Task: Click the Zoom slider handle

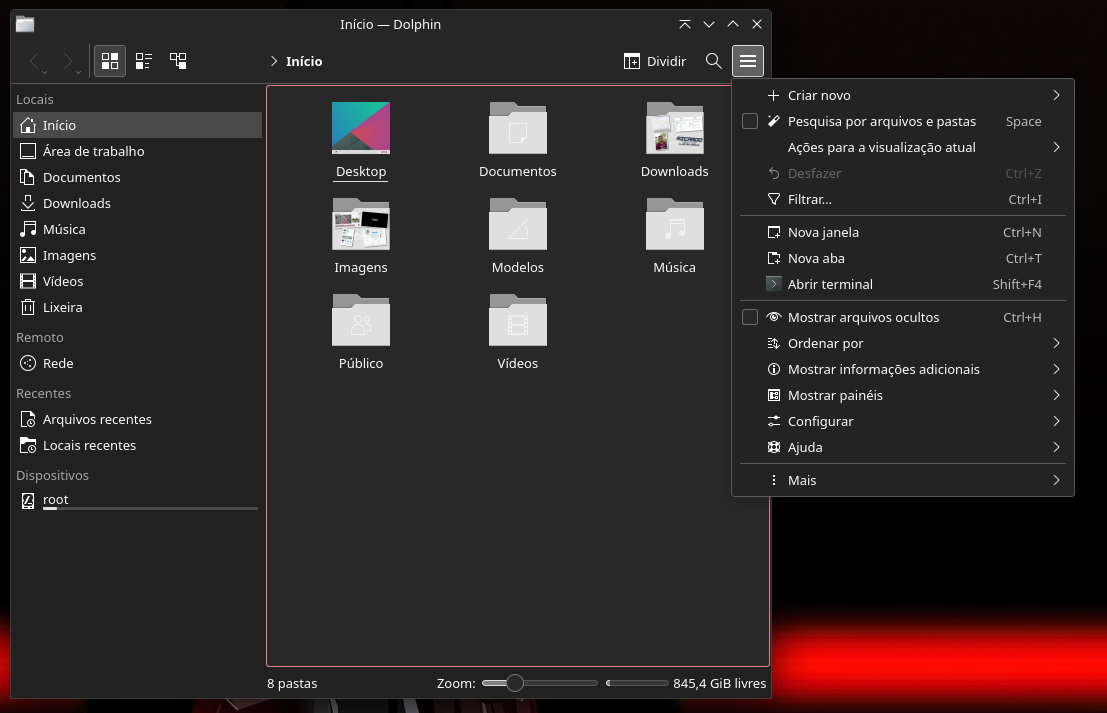Action: coord(514,683)
